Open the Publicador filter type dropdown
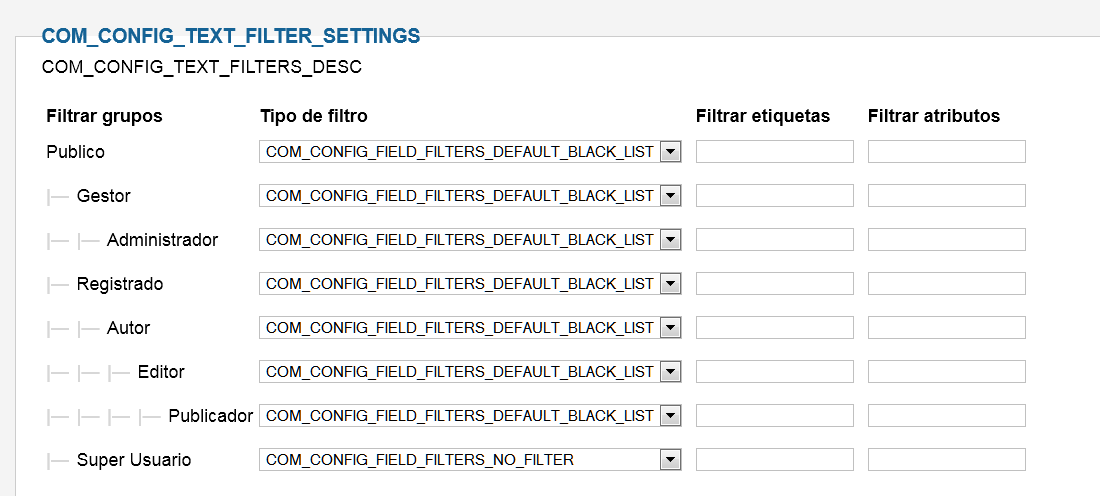Image resolution: width=1100 pixels, height=496 pixels. [x=470, y=416]
